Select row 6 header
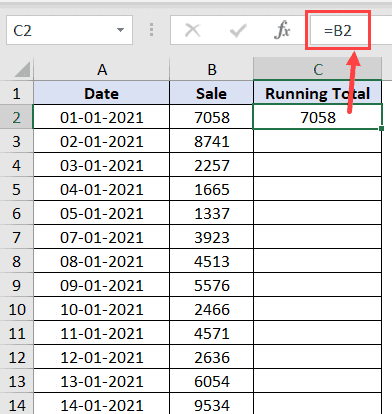The image size is (392, 414). pos(16,213)
